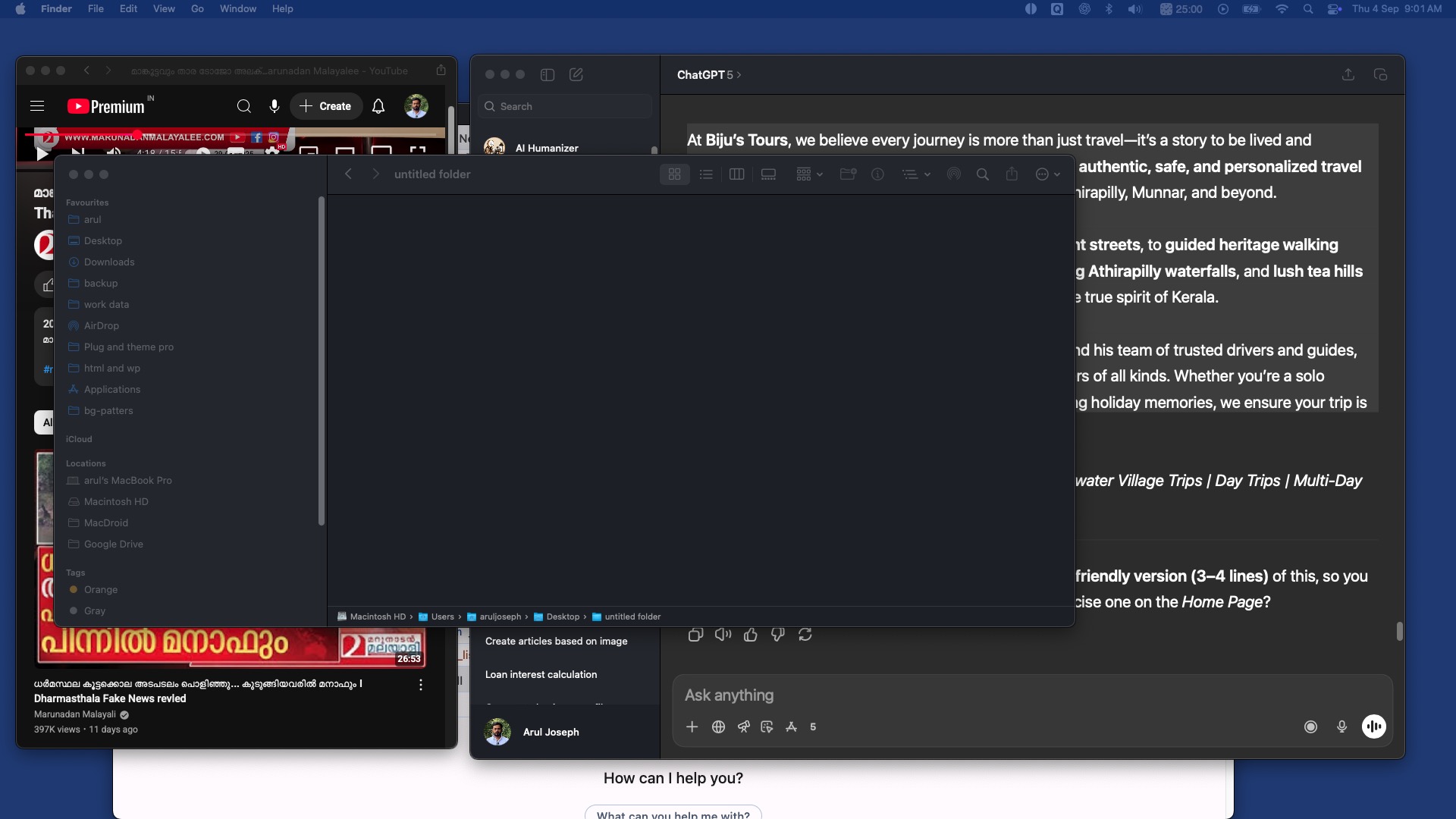Click the dictation microphone in ChatGPT
This screenshot has height=819, width=1456.
[x=1341, y=726]
